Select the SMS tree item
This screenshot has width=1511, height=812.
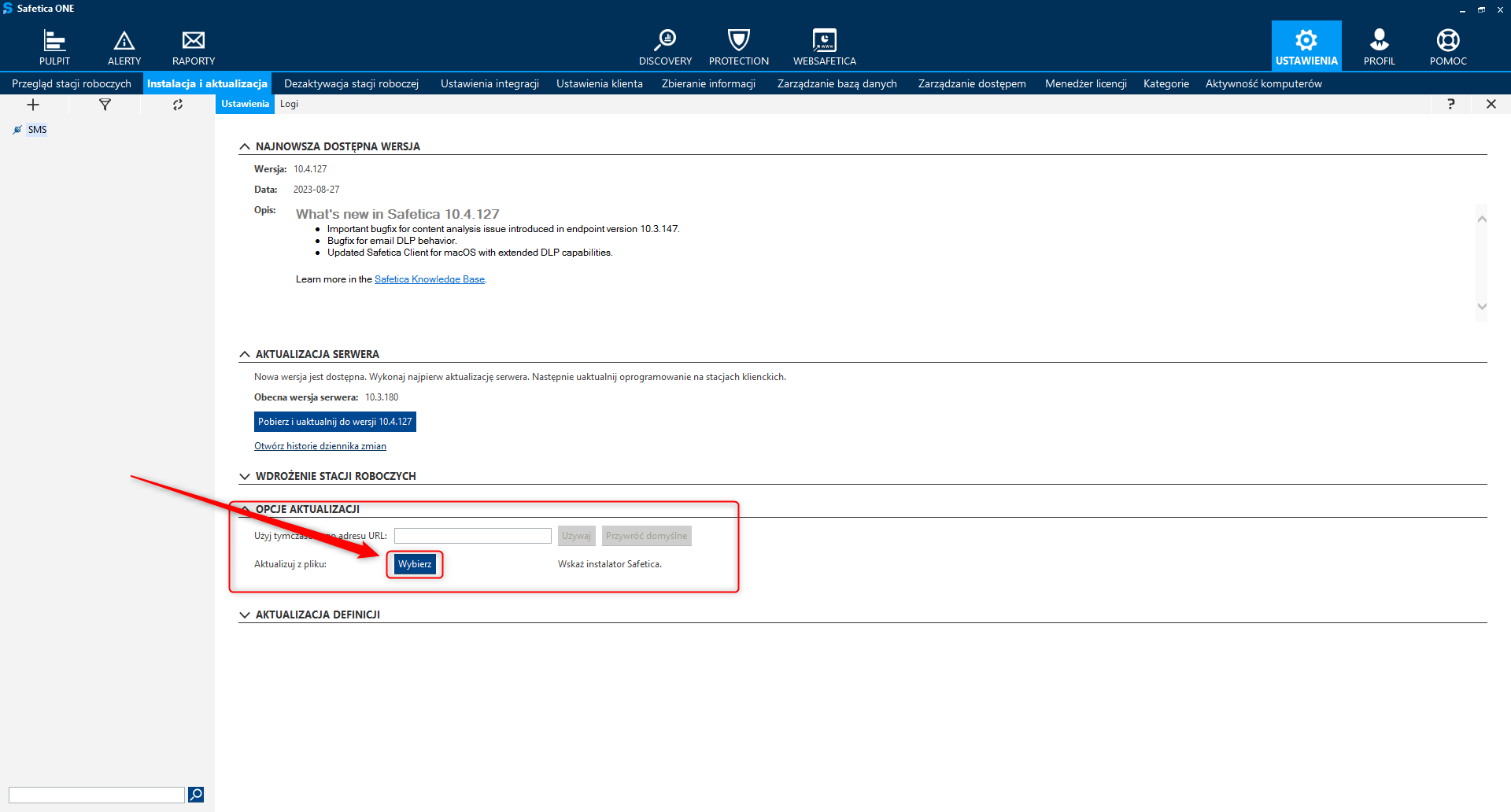pos(37,130)
